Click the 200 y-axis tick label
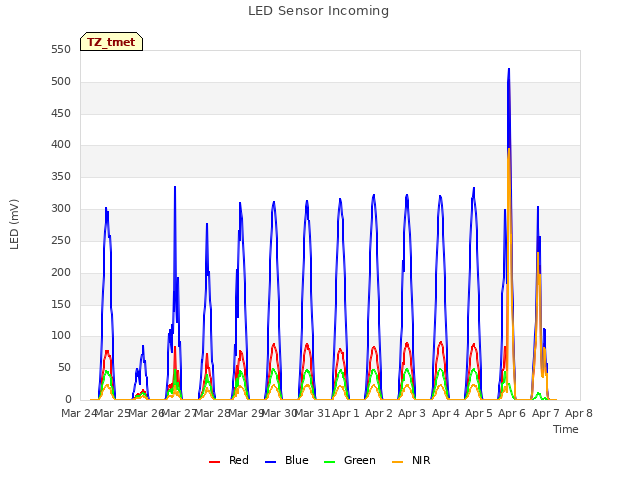640x480 pixels. 61,272
